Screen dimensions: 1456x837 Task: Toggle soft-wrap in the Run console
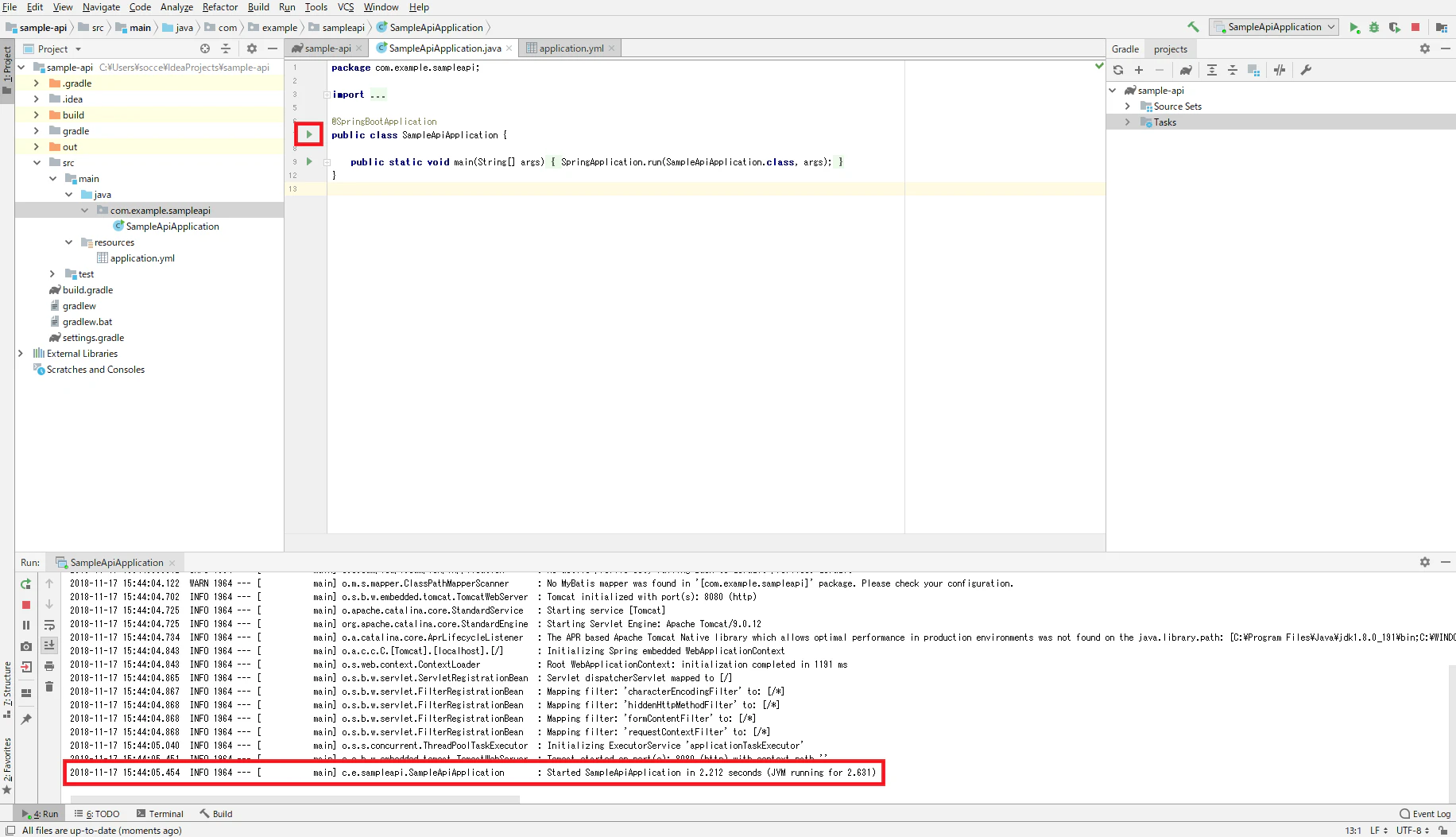[x=49, y=625]
